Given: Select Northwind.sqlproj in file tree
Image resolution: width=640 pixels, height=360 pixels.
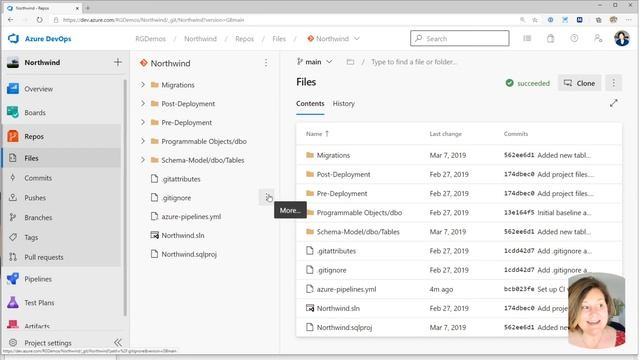Looking at the screenshot, I should coord(189,254).
